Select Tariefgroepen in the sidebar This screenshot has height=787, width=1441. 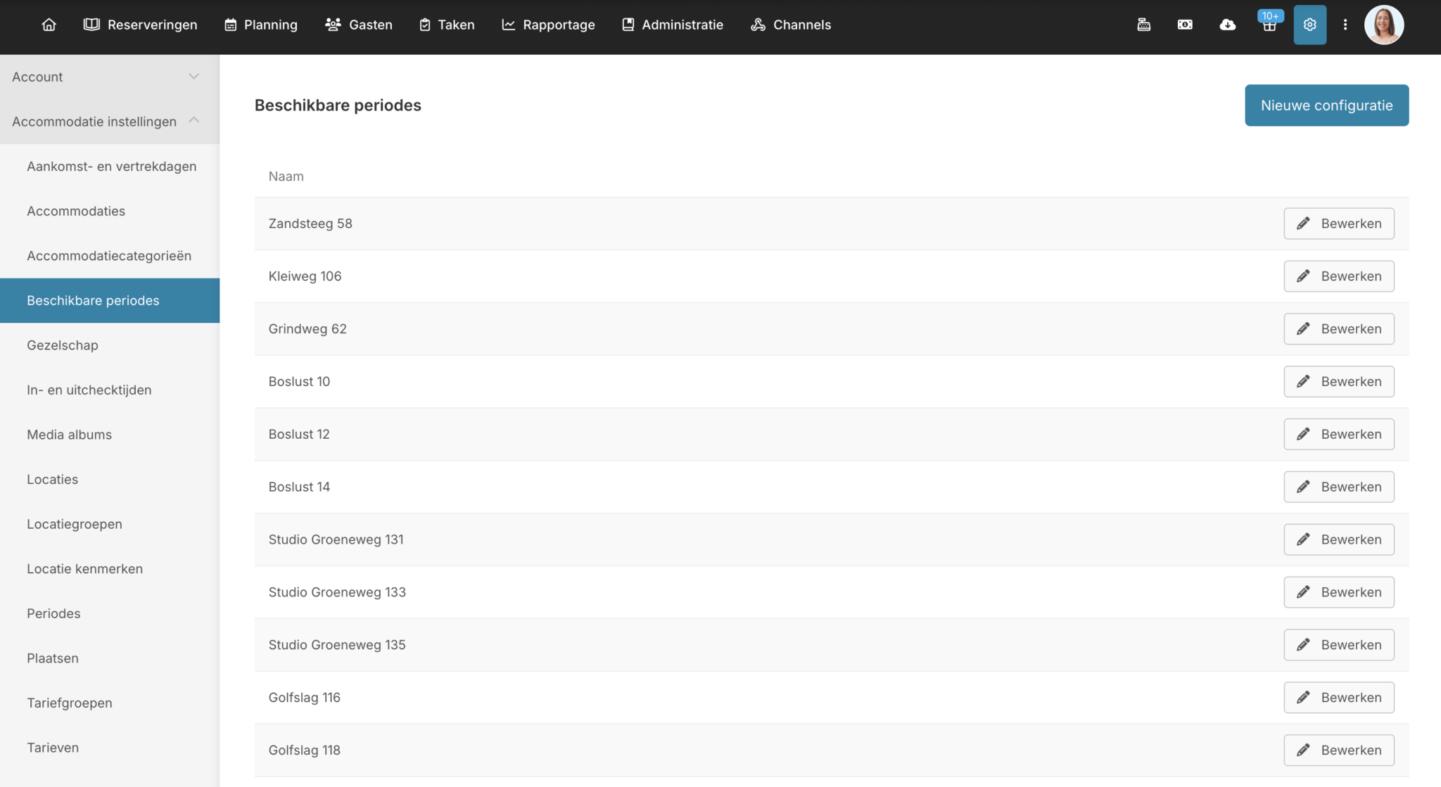click(x=70, y=703)
